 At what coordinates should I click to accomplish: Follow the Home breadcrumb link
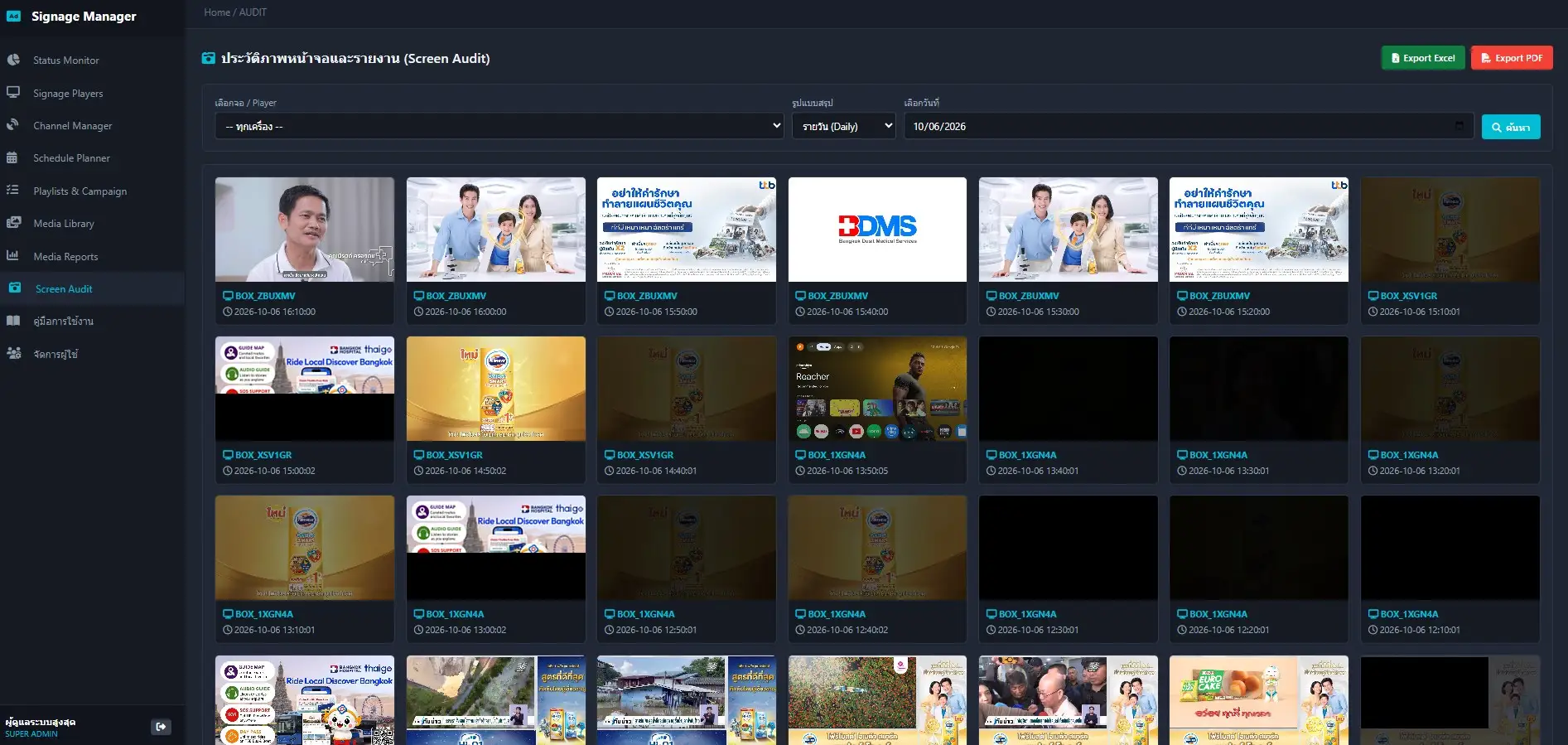[x=217, y=12]
